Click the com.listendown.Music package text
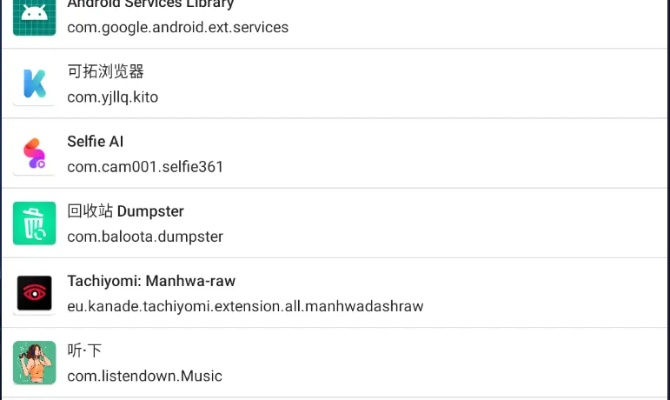 coord(144,376)
